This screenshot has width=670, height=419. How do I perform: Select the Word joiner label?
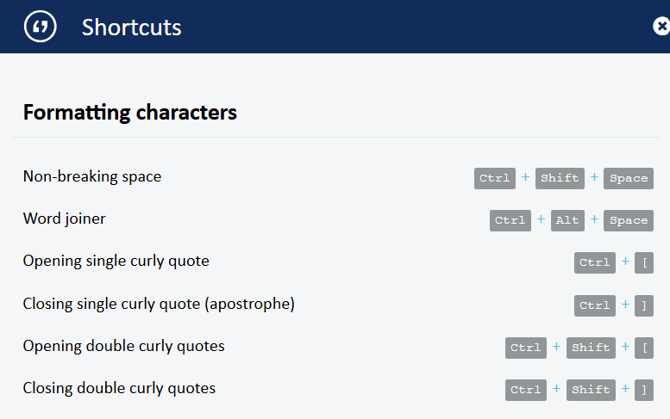tap(64, 219)
